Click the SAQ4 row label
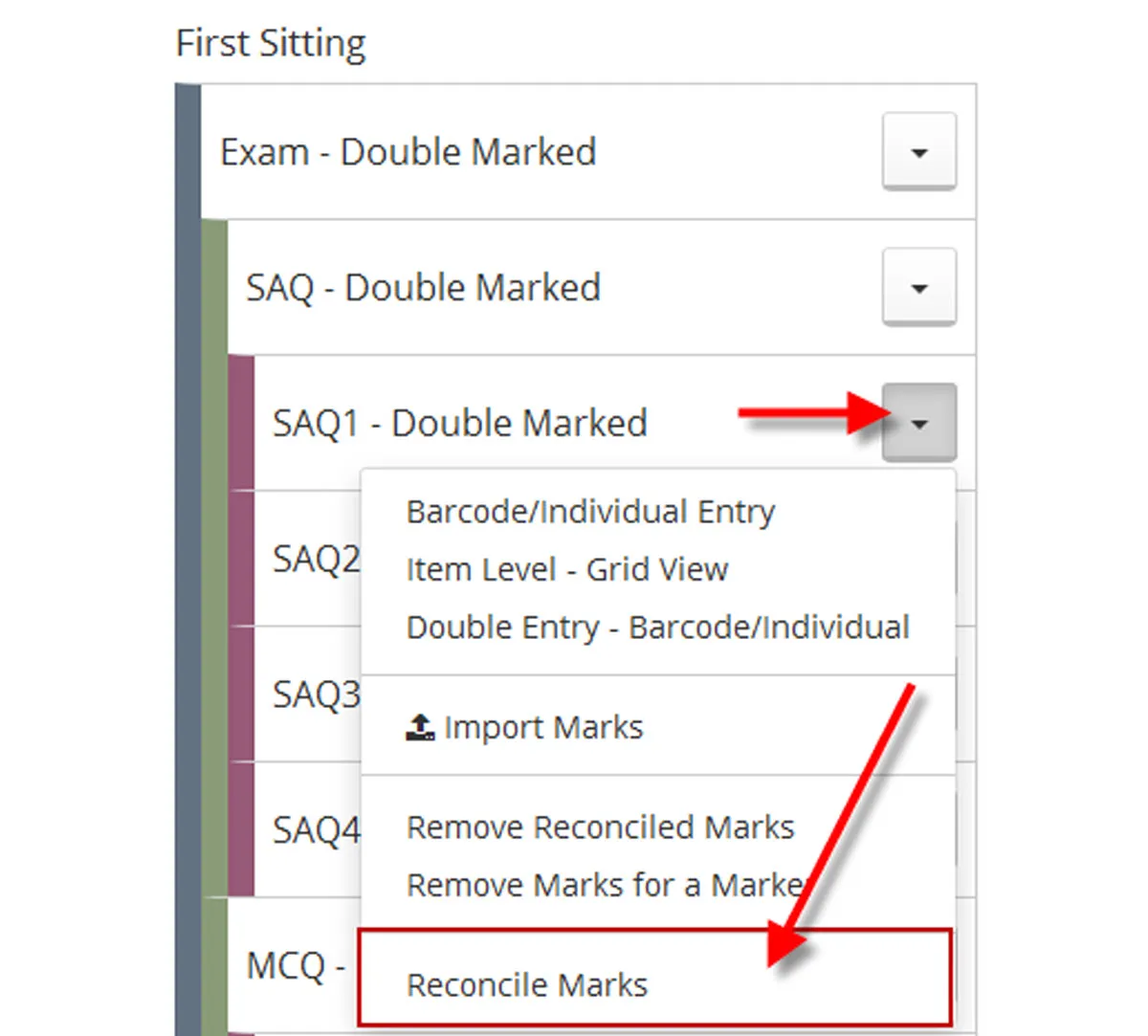 (x=316, y=830)
